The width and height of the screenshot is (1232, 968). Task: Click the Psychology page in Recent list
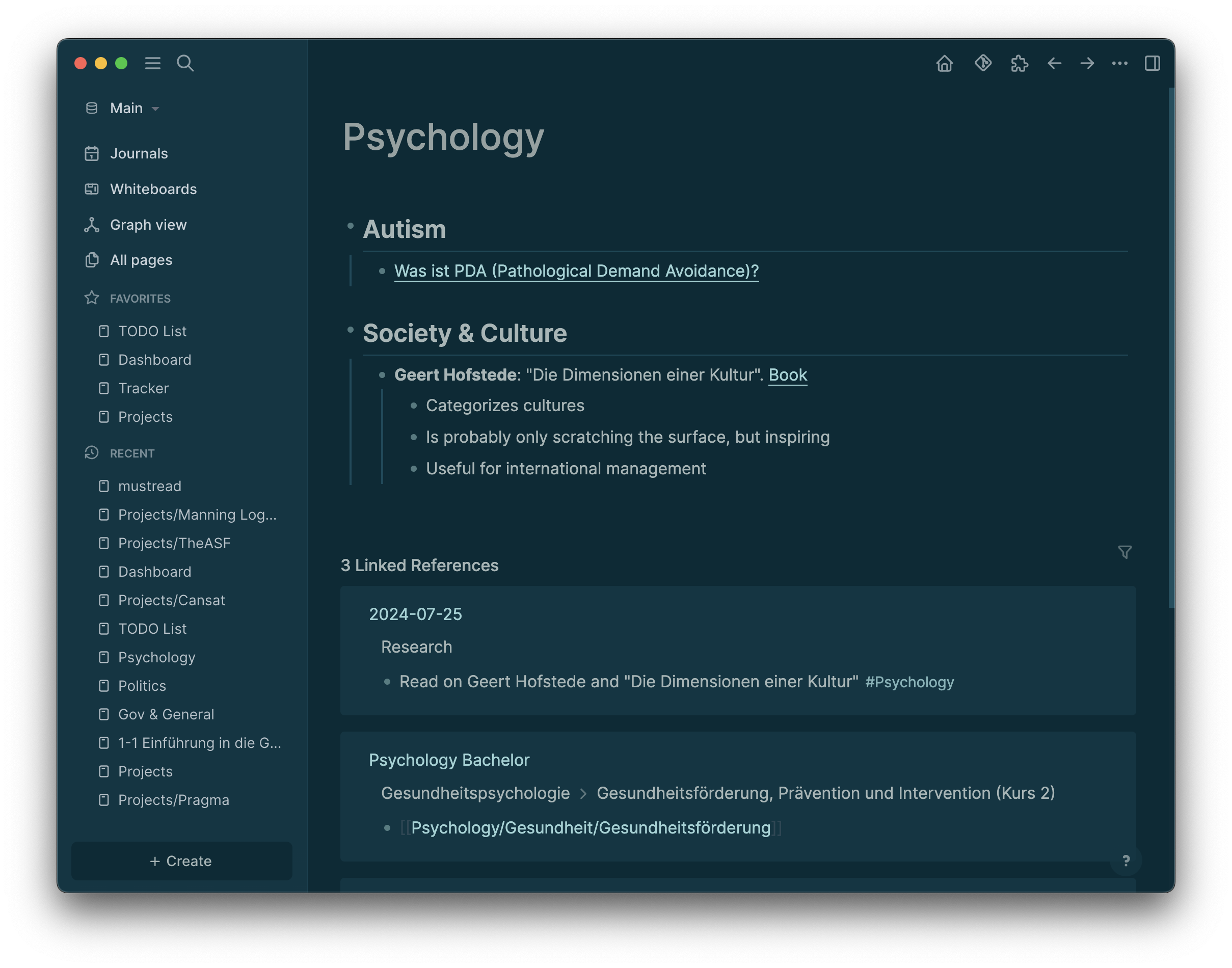click(157, 657)
